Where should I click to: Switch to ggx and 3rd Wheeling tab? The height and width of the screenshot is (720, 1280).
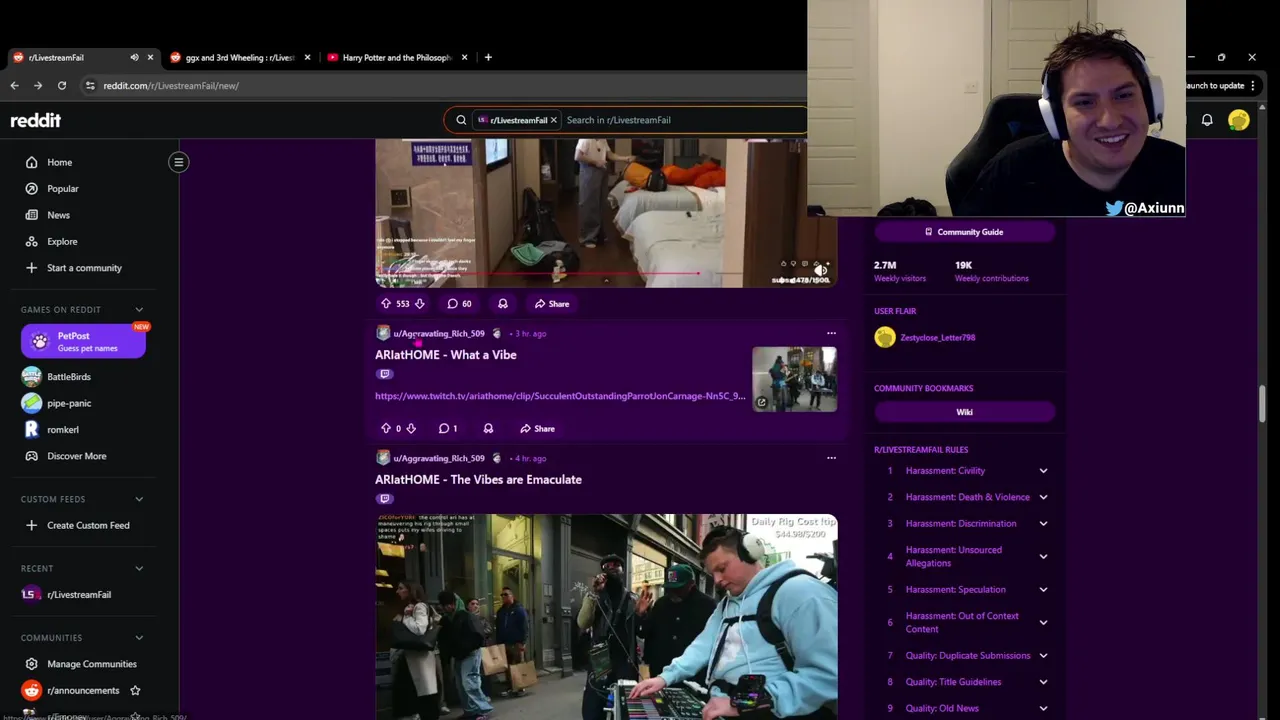(240, 58)
